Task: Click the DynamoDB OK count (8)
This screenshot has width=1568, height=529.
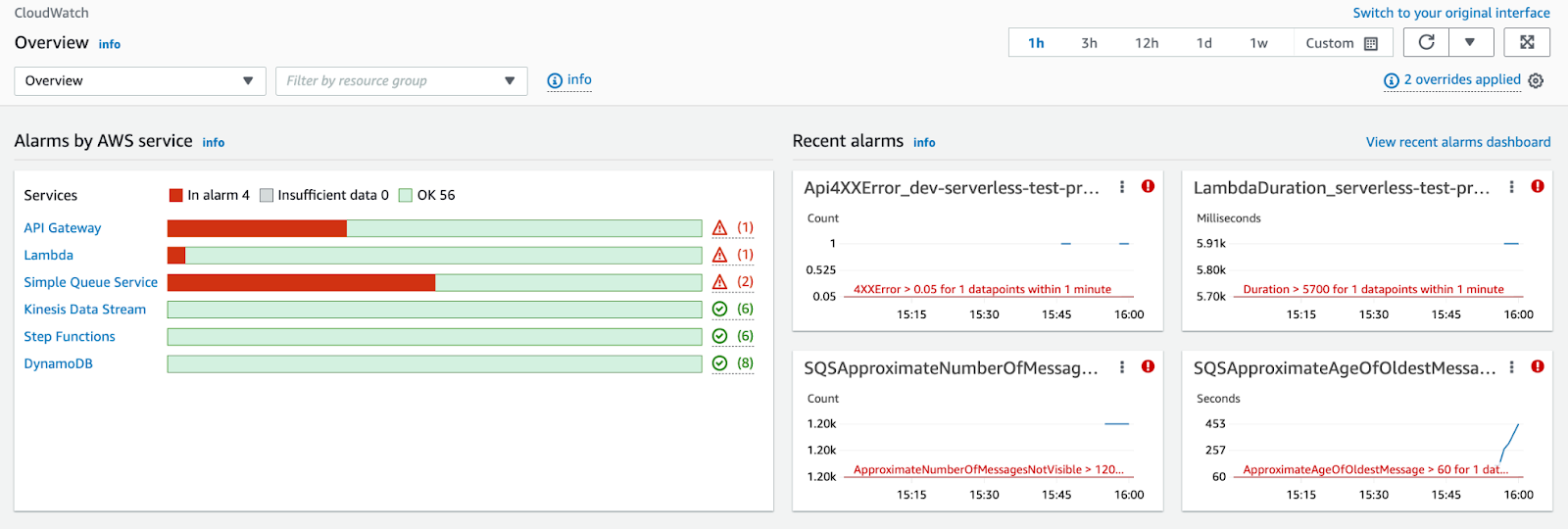Action: click(746, 362)
